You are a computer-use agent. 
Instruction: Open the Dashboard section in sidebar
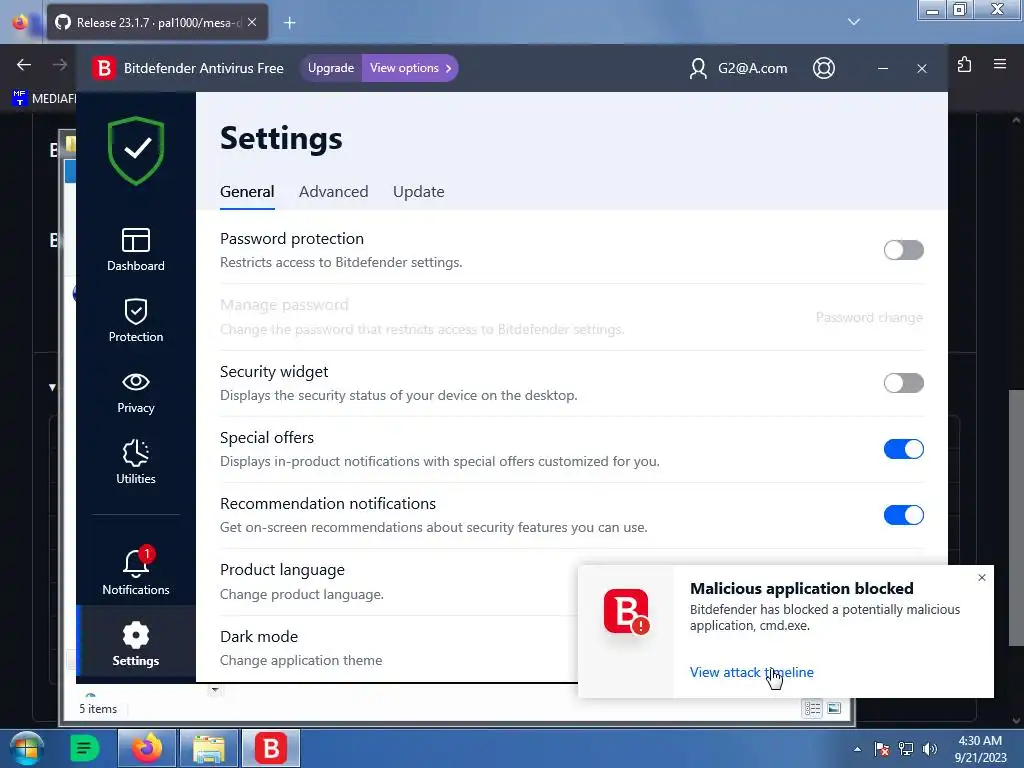(x=136, y=249)
